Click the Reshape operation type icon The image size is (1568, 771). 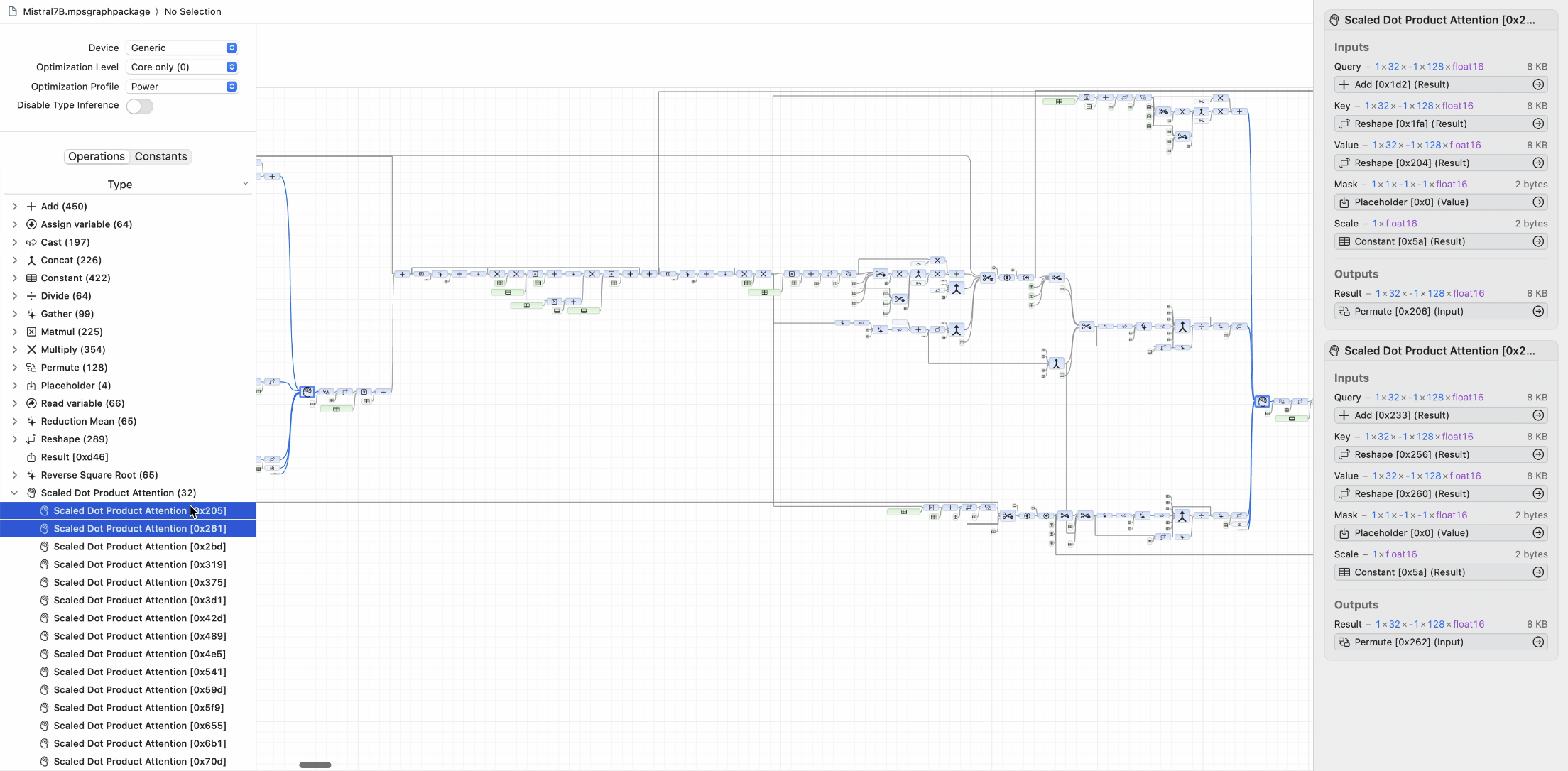tap(31, 439)
